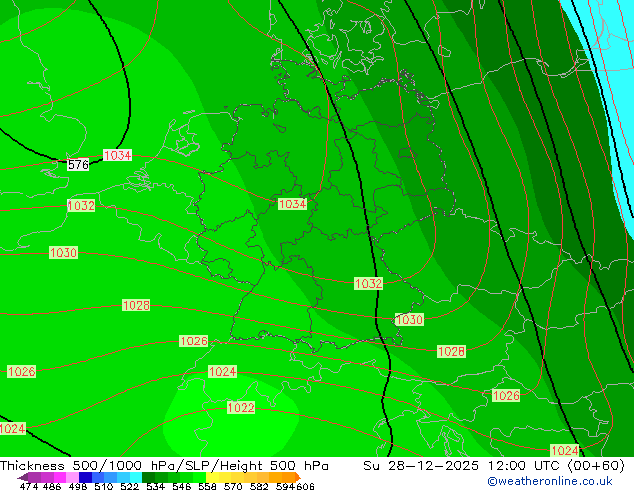Click the orange arrow at the legend's high end
The image size is (634, 490).
pos(298,477)
